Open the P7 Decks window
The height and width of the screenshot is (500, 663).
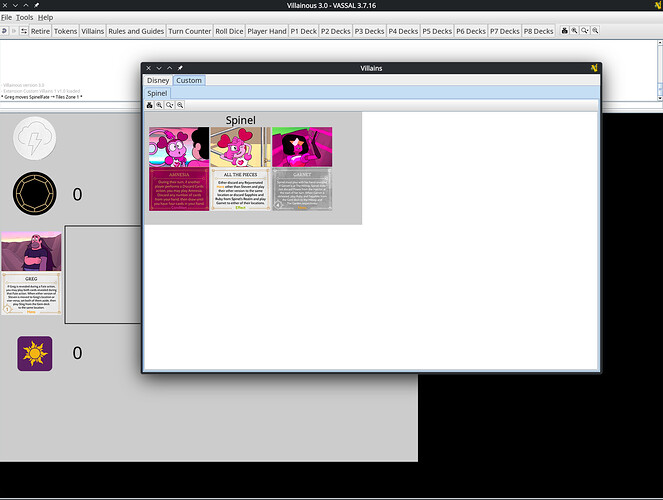tap(505, 31)
